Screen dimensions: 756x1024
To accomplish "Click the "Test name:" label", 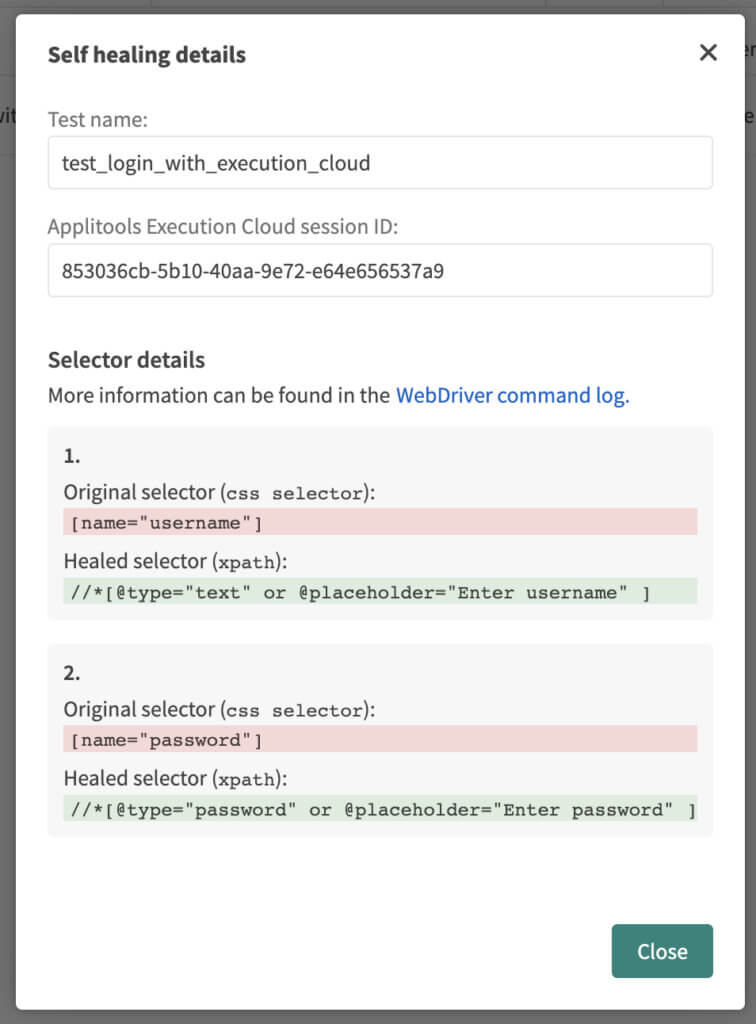I will click(x=97, y=119).
